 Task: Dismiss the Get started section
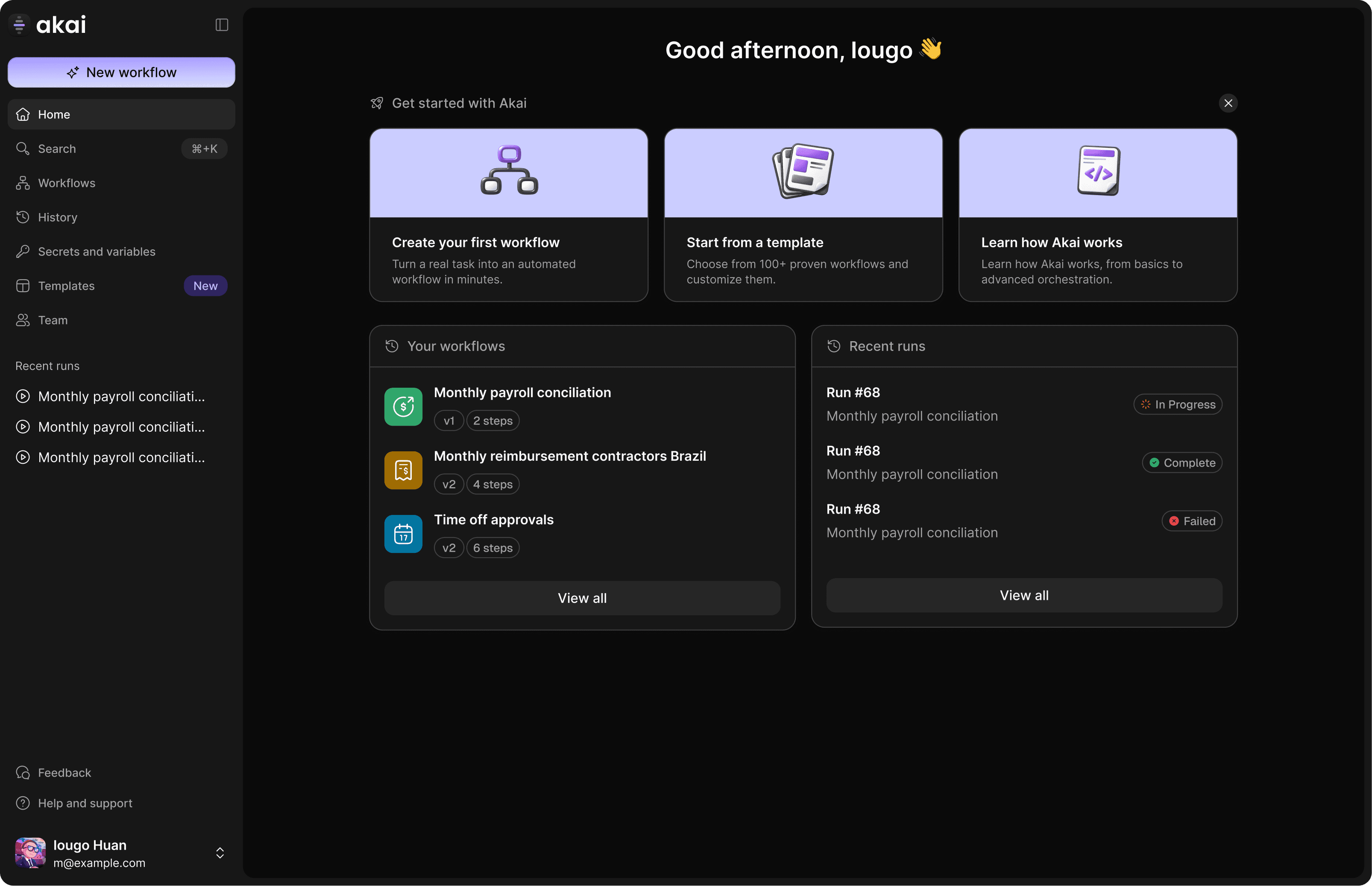click(x=1228, y=103)
